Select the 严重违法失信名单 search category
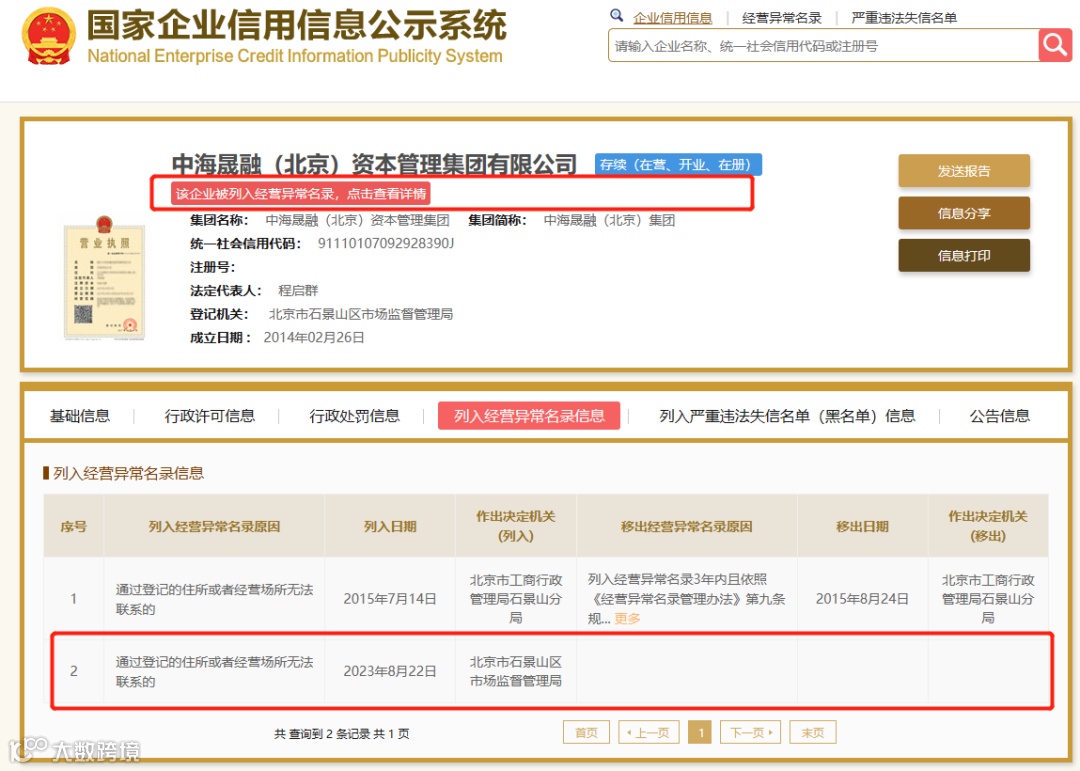The image size is (1080, 771). click(904, 18)
